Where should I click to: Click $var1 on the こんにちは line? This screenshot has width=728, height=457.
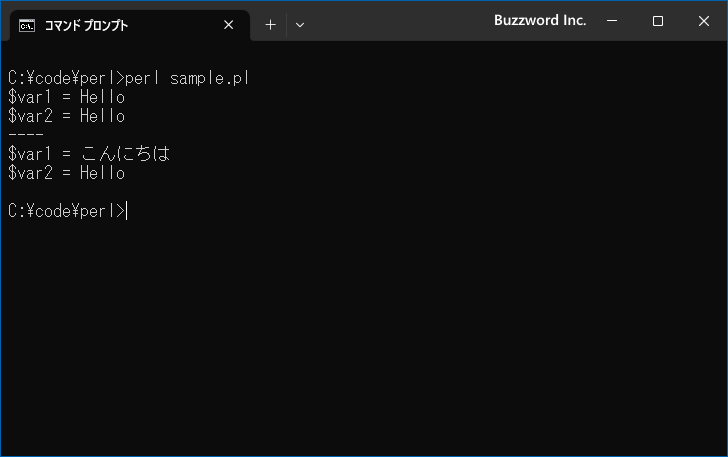(x=29, y=154)
